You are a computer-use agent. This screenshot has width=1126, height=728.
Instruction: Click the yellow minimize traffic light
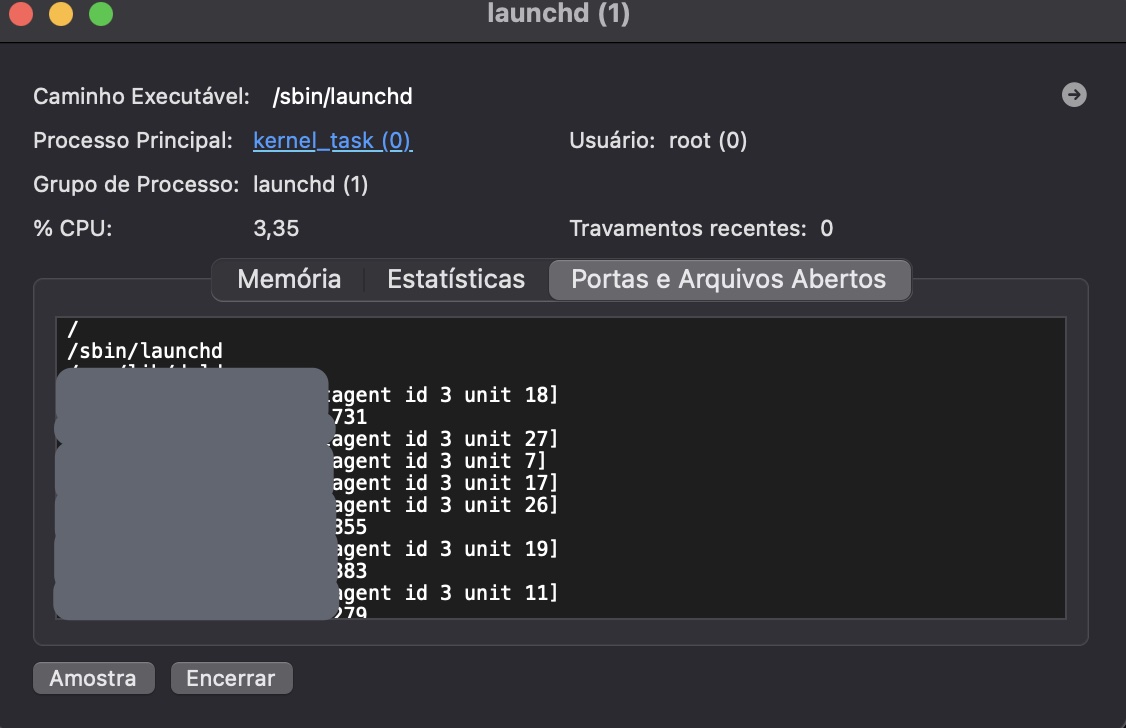[58, 14]
